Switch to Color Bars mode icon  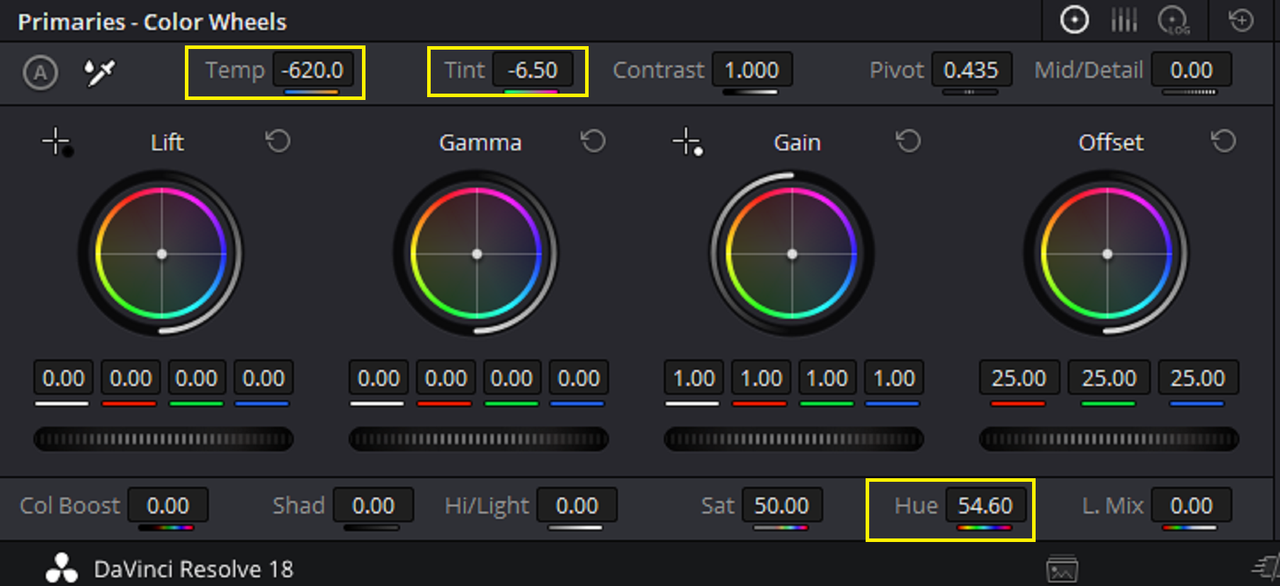pos(1125,20)
